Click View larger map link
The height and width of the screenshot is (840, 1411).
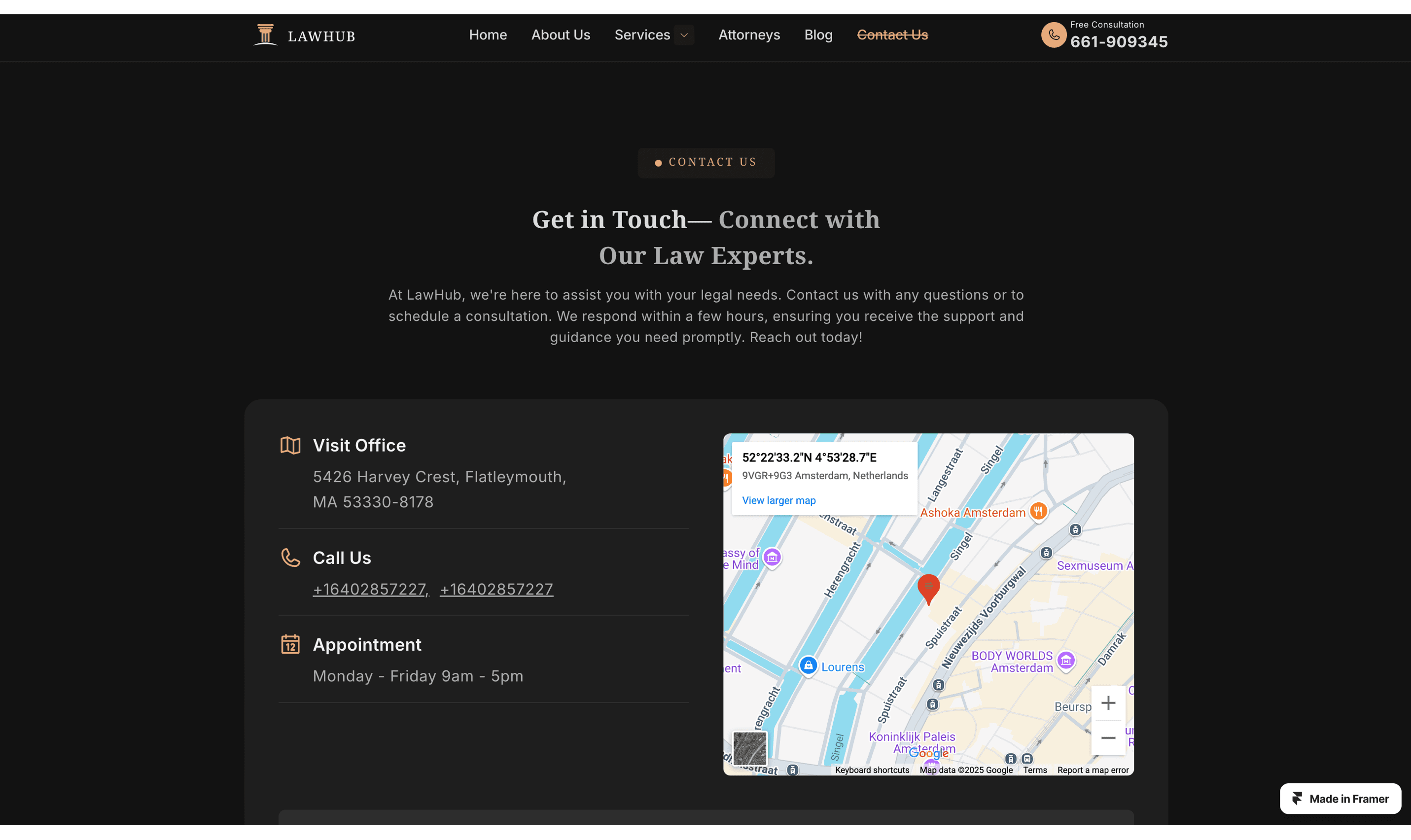click(x=778, y=500)
